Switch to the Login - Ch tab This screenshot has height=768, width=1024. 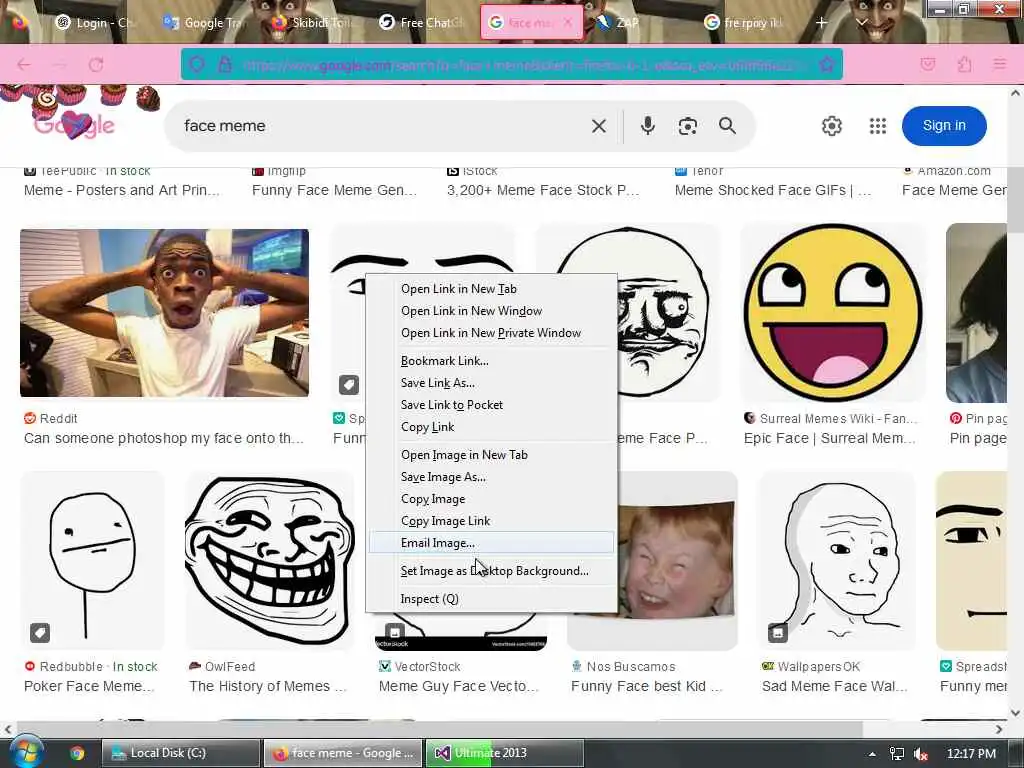(94, 22)
